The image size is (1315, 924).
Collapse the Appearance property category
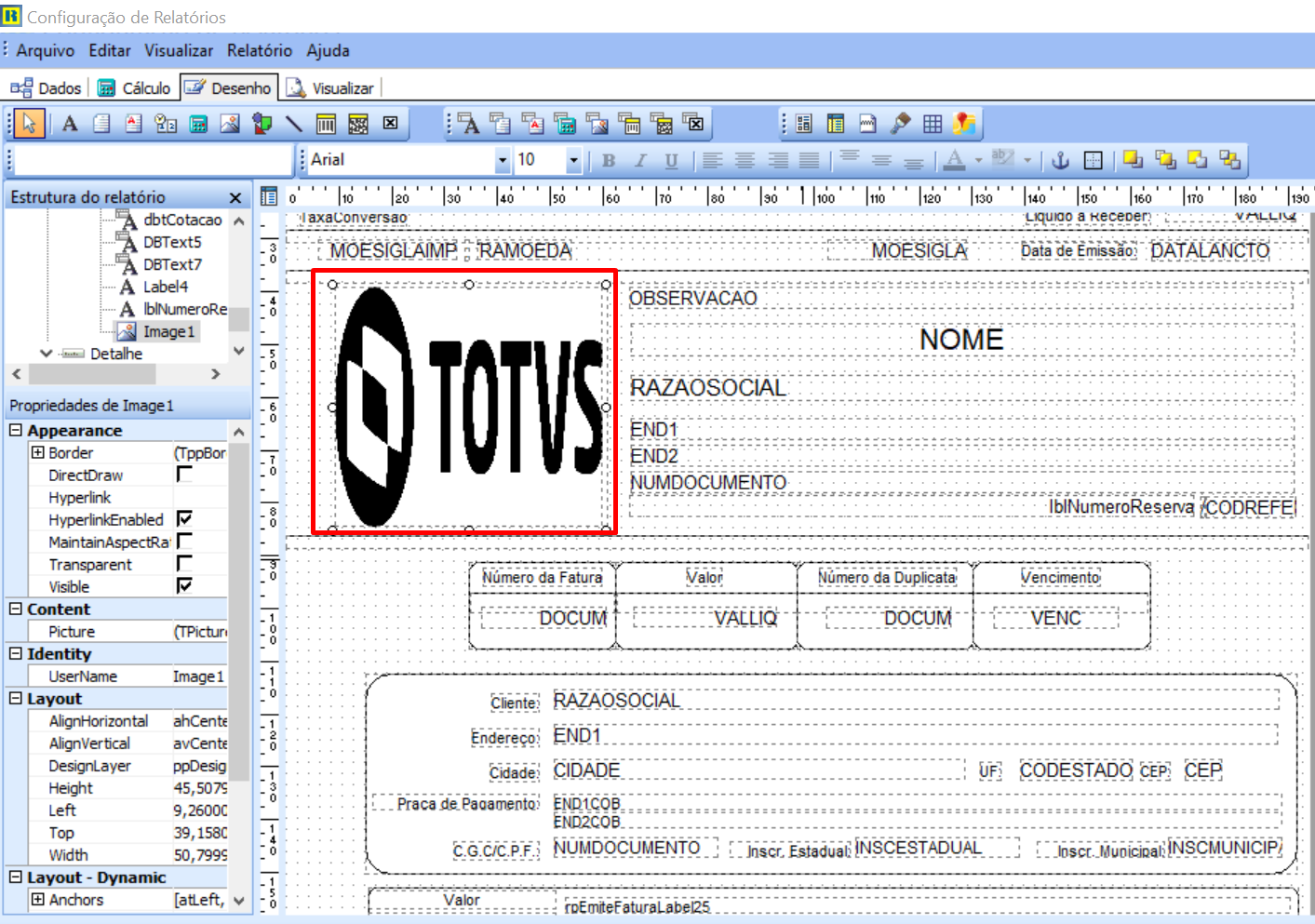pos(16,430)
